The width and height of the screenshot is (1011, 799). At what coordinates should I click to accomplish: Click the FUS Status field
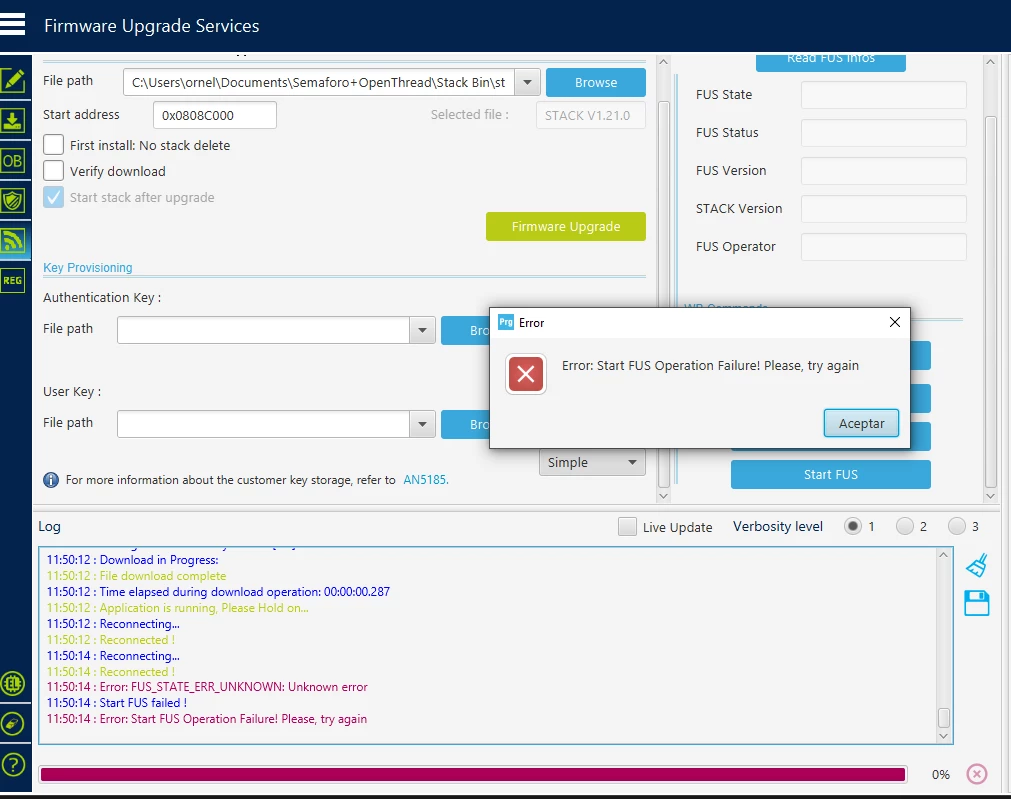tap(883, 133)
